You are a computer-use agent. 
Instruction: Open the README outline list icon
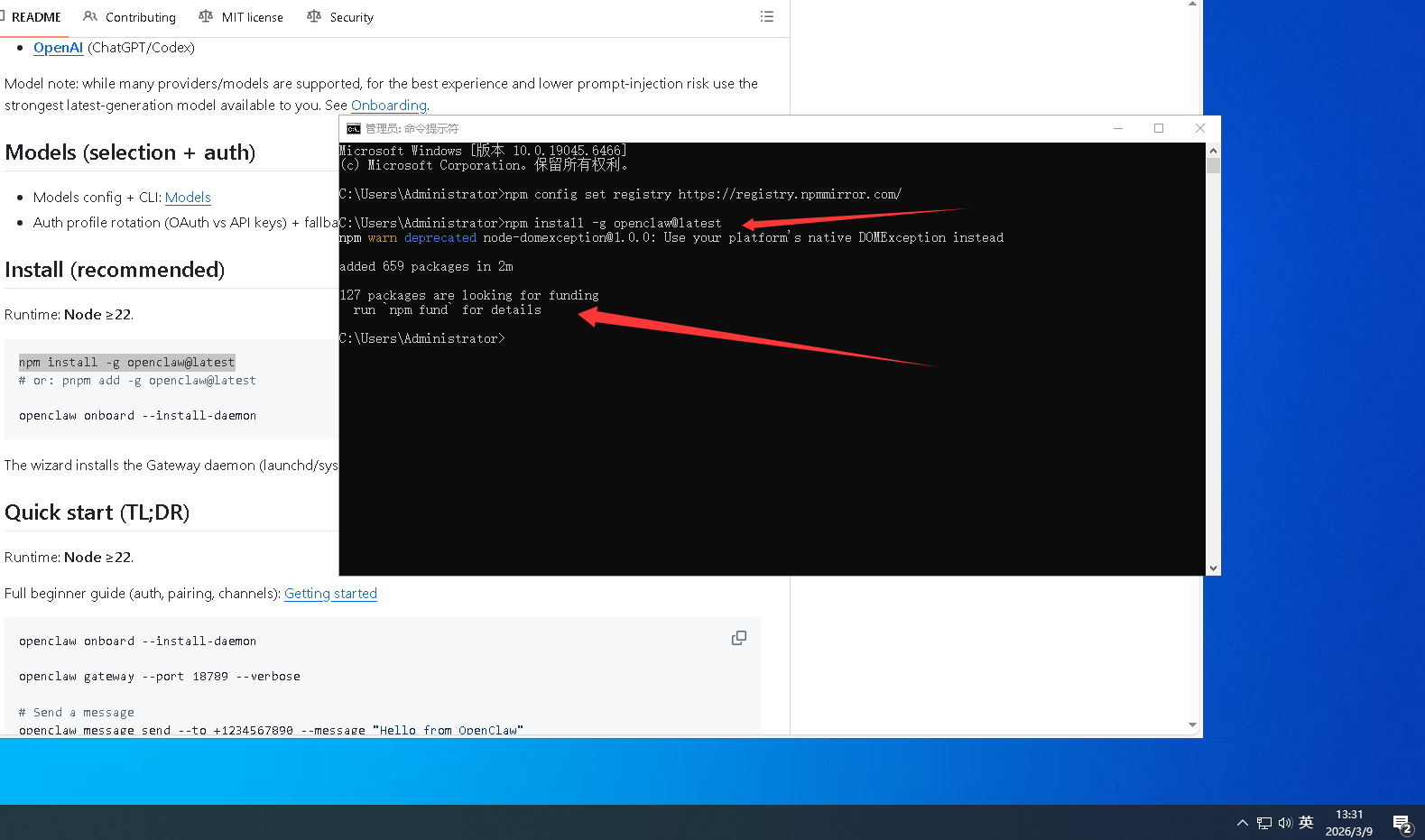[x=766, y=17]
